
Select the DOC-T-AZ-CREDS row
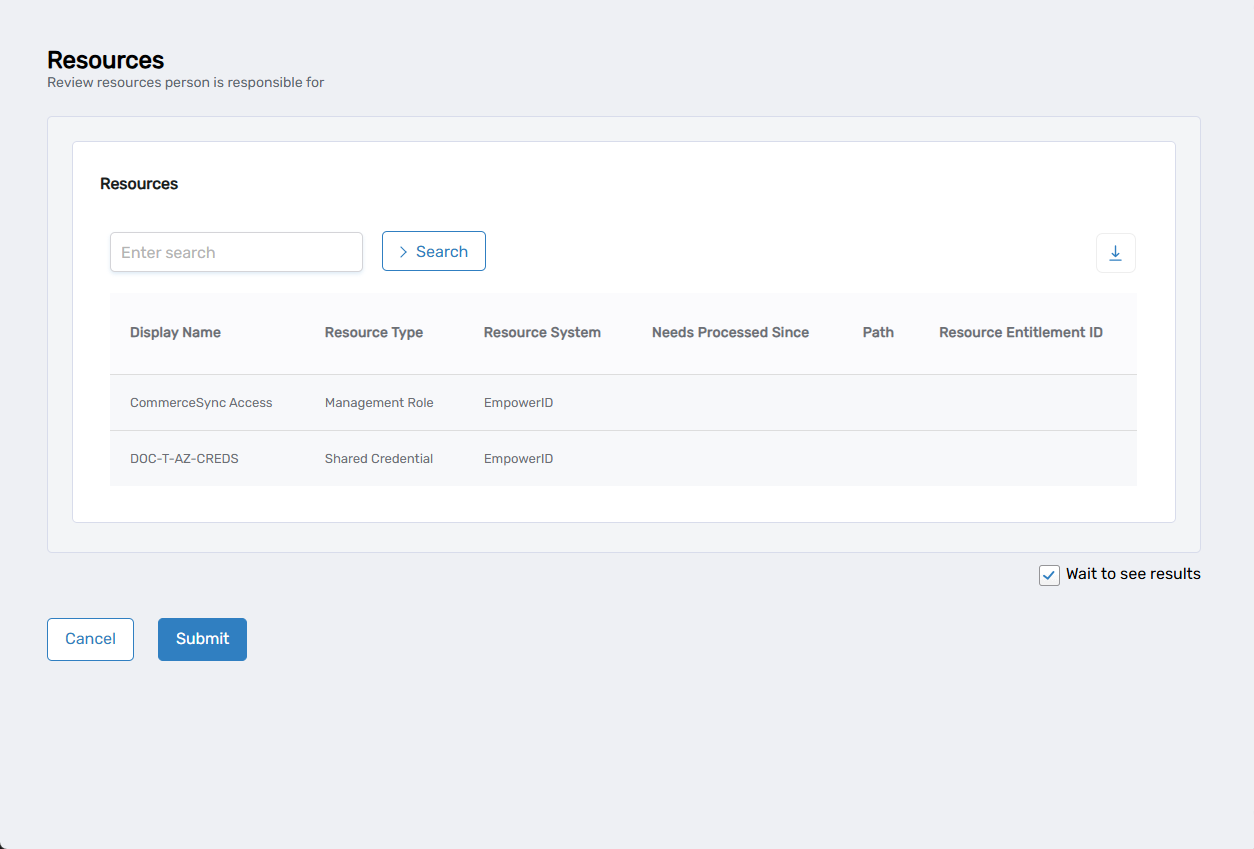click(184, 458)
